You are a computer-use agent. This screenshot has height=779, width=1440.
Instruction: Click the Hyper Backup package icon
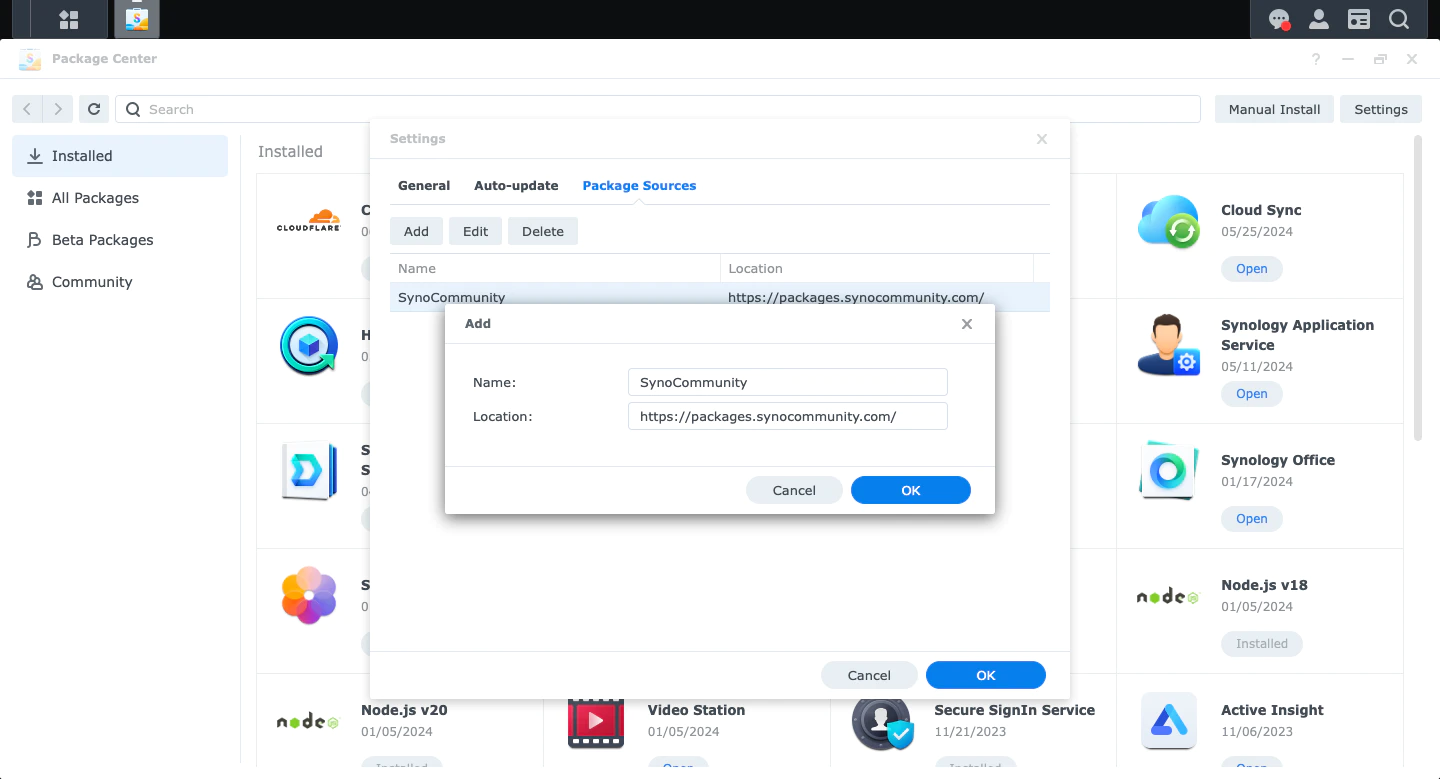309,346
